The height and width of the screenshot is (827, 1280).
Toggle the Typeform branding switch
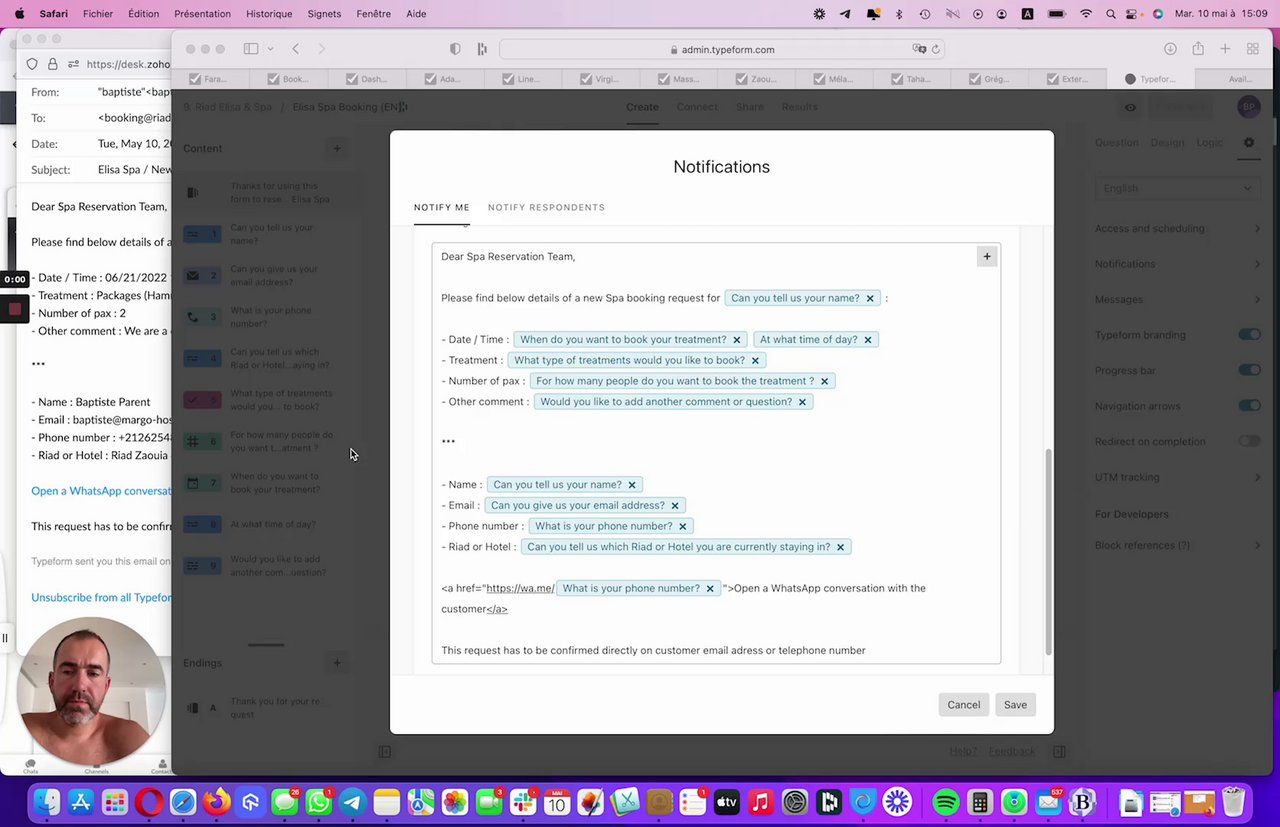[1249, 335]
